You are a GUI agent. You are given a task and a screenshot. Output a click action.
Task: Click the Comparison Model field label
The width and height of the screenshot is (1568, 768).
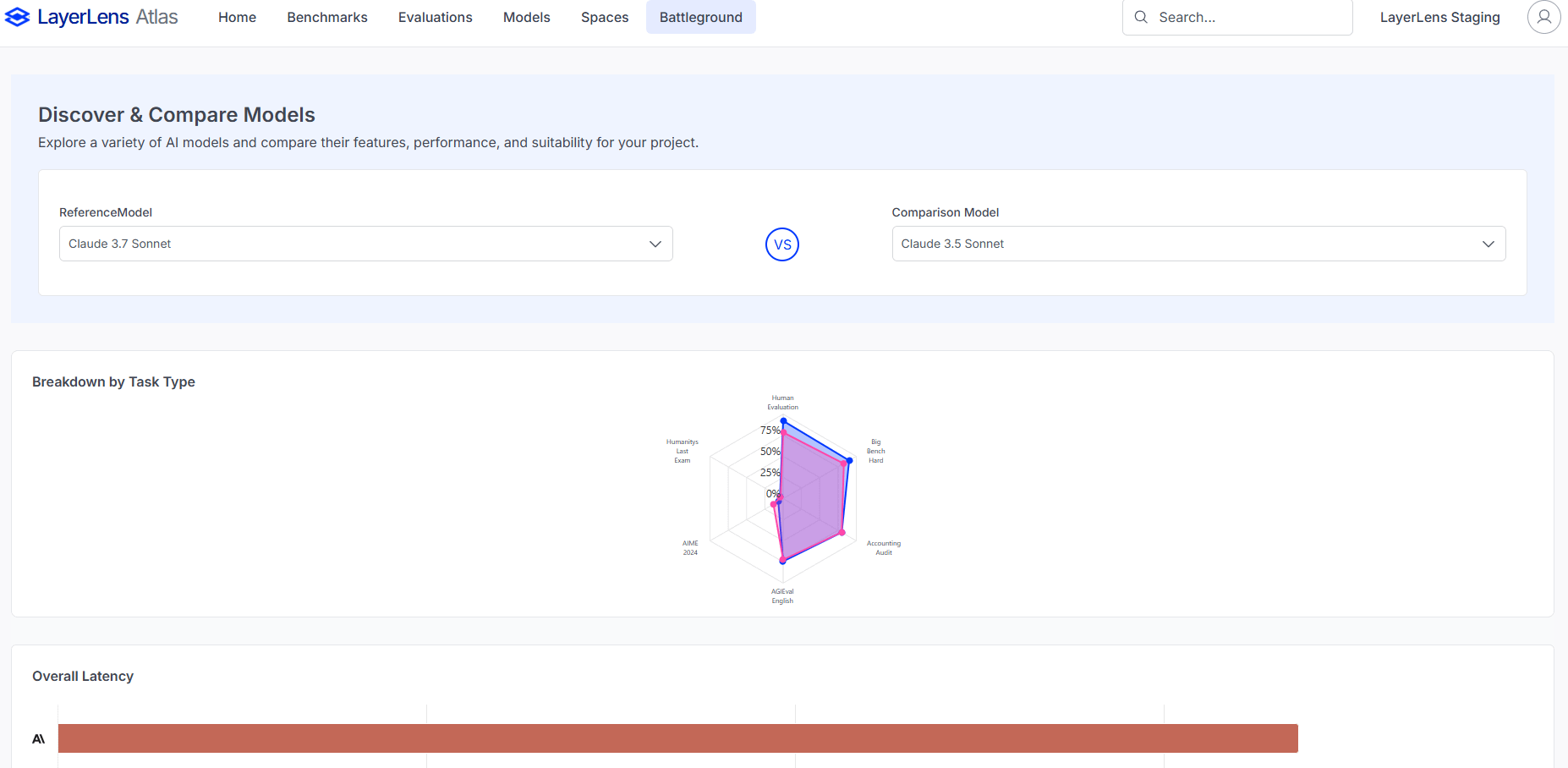click(x=946, y=212)
